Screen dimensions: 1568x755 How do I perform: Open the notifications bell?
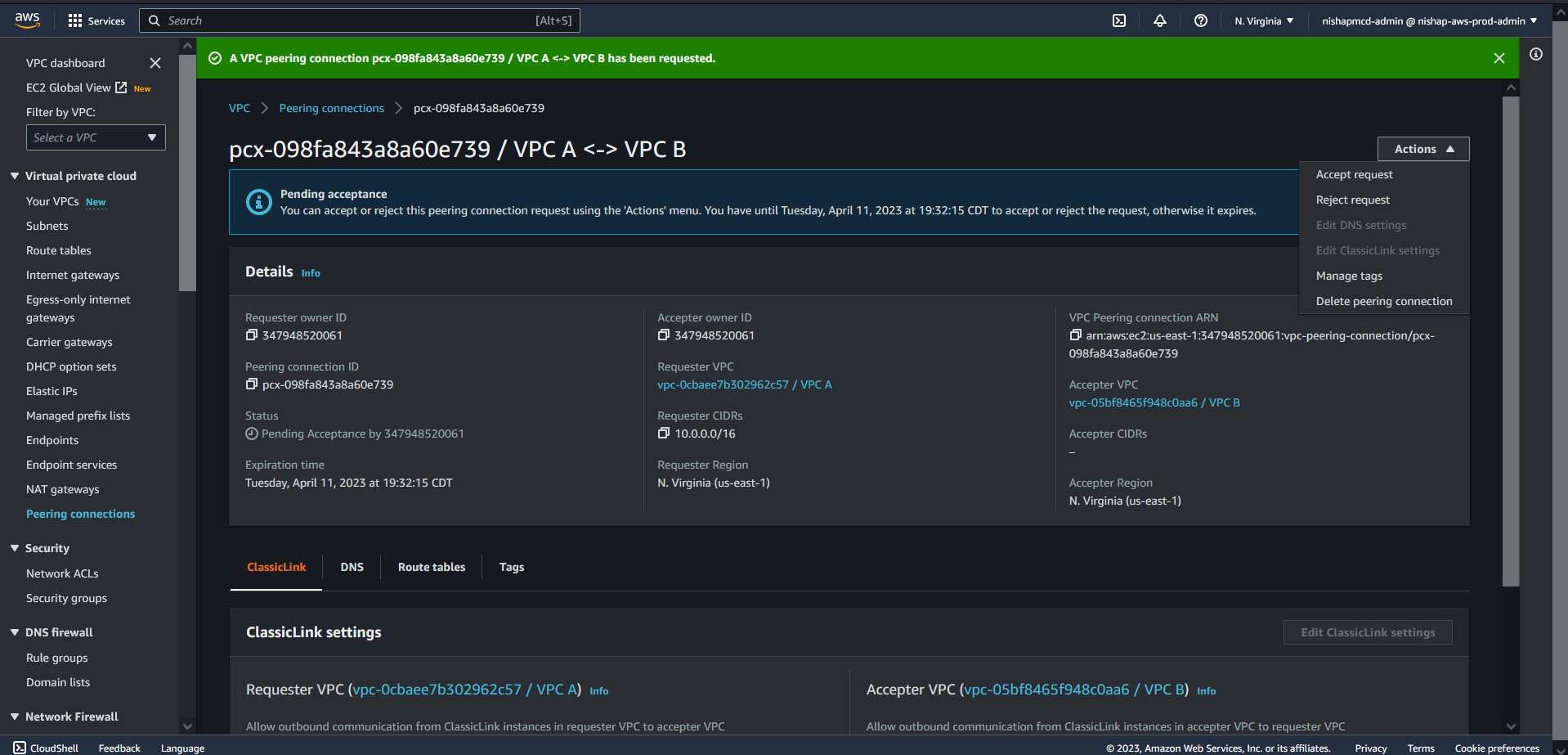tap(1159, 20)
